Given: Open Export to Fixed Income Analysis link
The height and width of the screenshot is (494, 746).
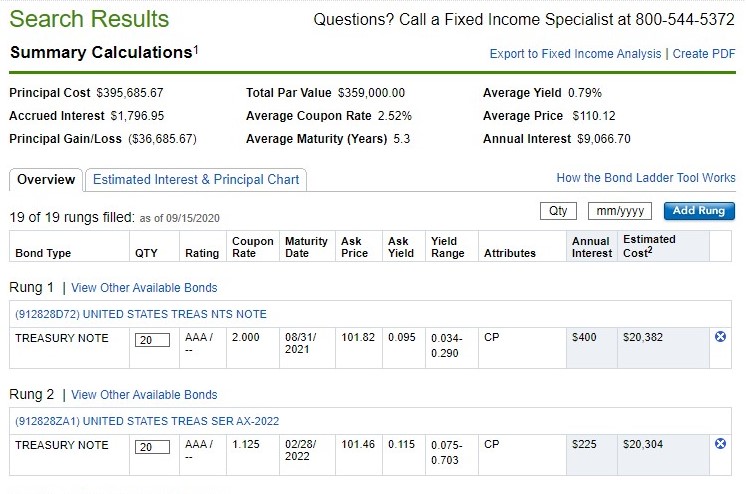Looking at the screenshot, I should click(575, 54).
